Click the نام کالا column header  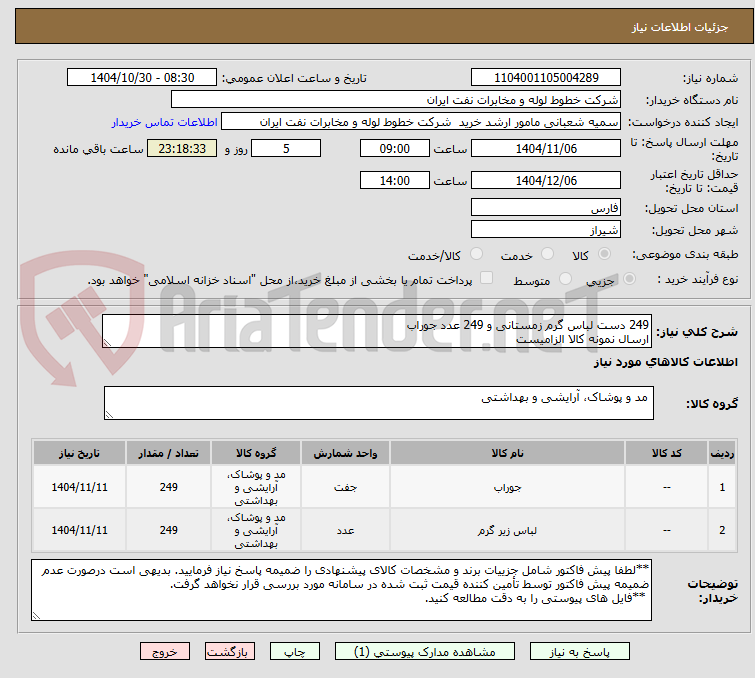tap(508, 453)
